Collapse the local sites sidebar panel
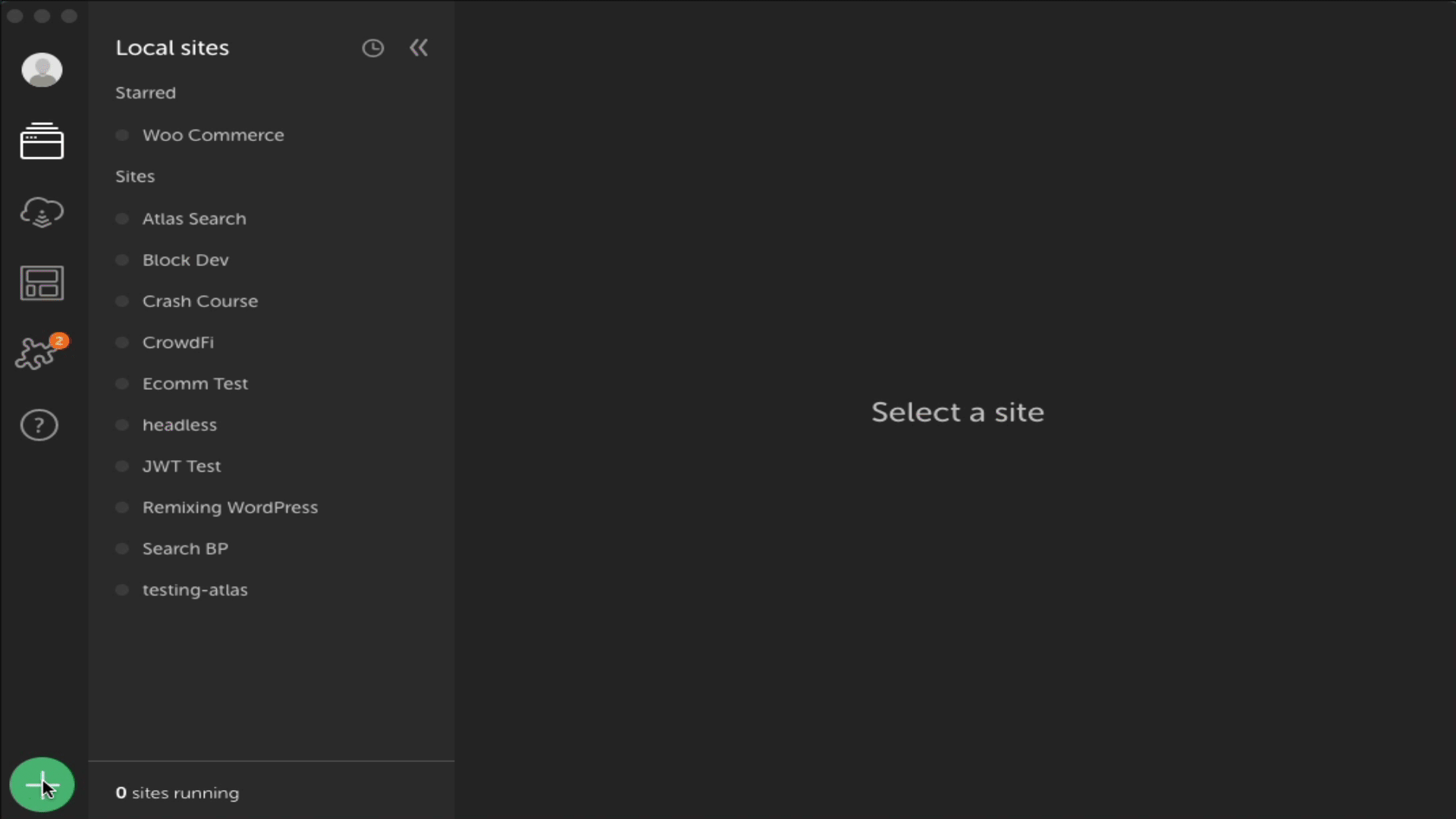 click(418, 48)
